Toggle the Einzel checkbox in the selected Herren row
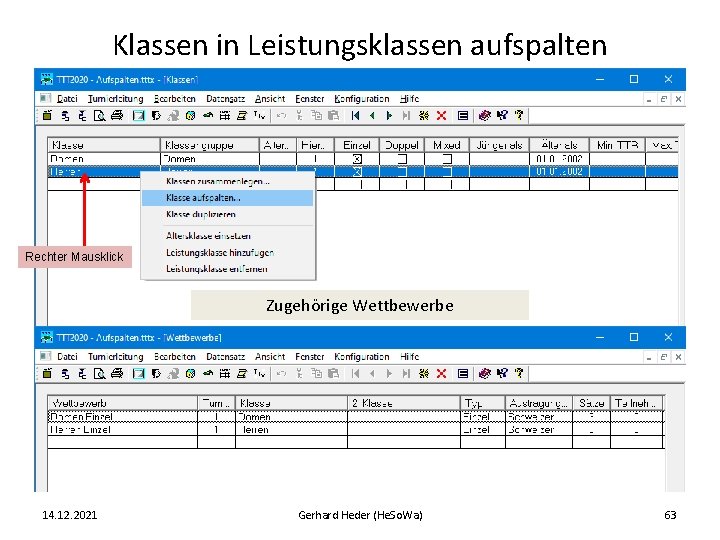The width and height of the screenshot is (720, 540). [x=357, y=172]
